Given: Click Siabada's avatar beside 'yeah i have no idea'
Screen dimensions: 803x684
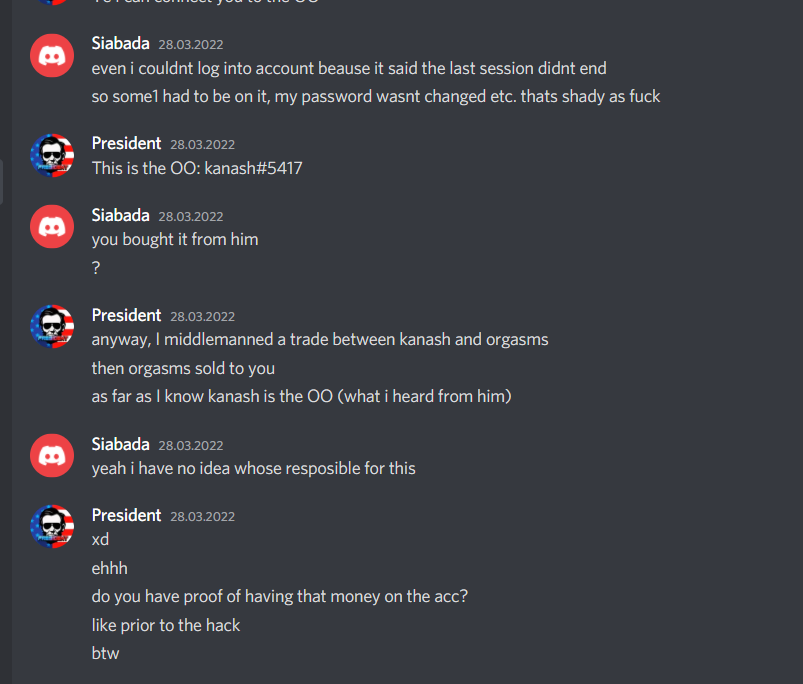Looking at the screenshot, I should [52, 455].
